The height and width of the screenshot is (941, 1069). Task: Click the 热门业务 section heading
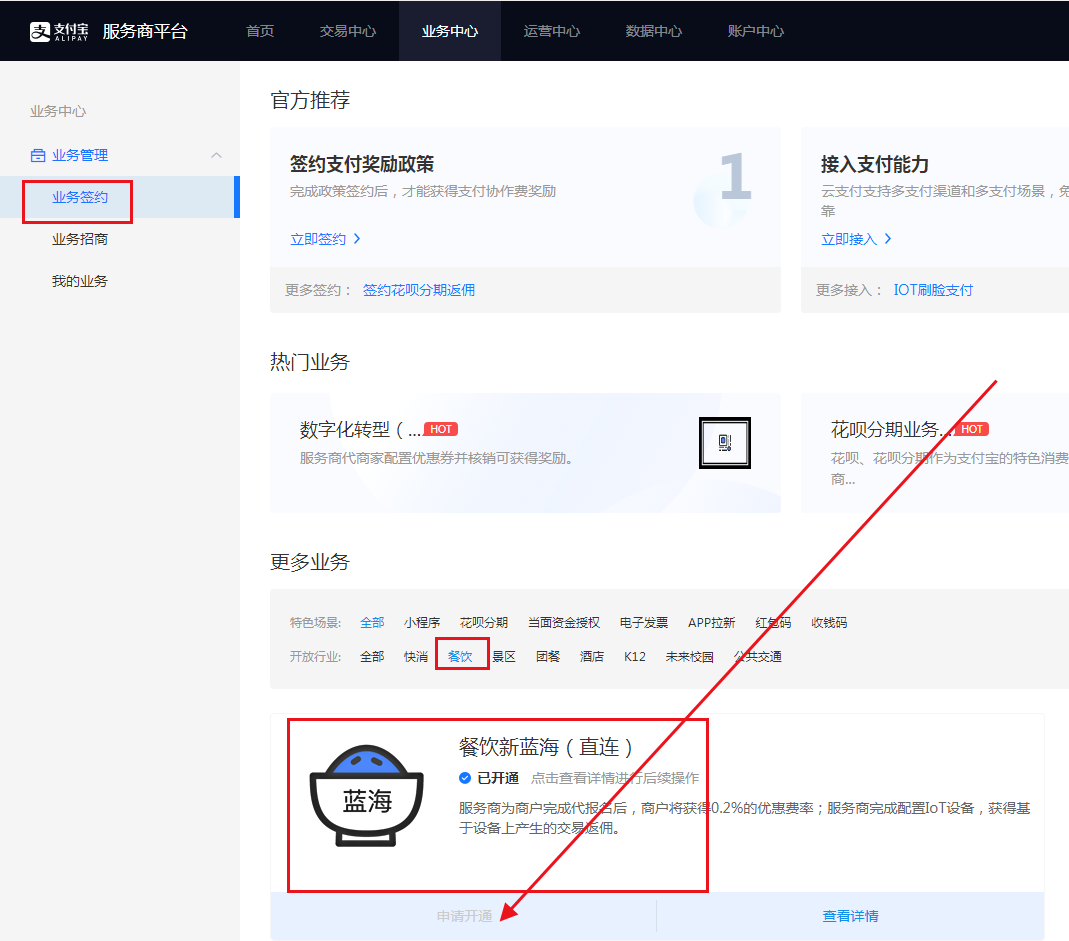click(x=310, y=362)
